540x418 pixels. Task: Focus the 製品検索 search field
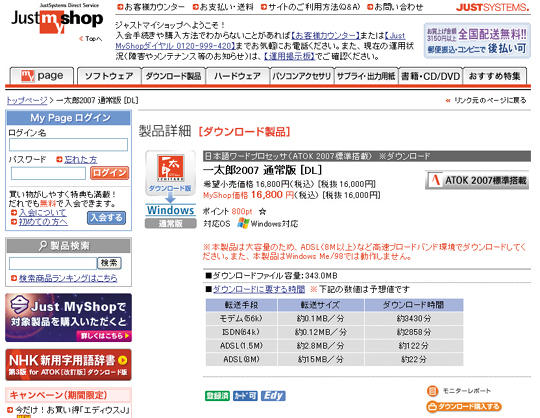53,263
